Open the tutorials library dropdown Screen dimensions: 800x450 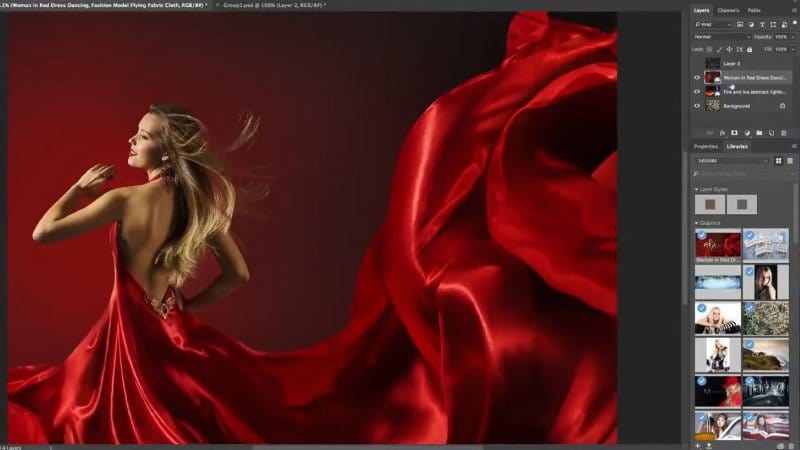click(x=732, y=161)
